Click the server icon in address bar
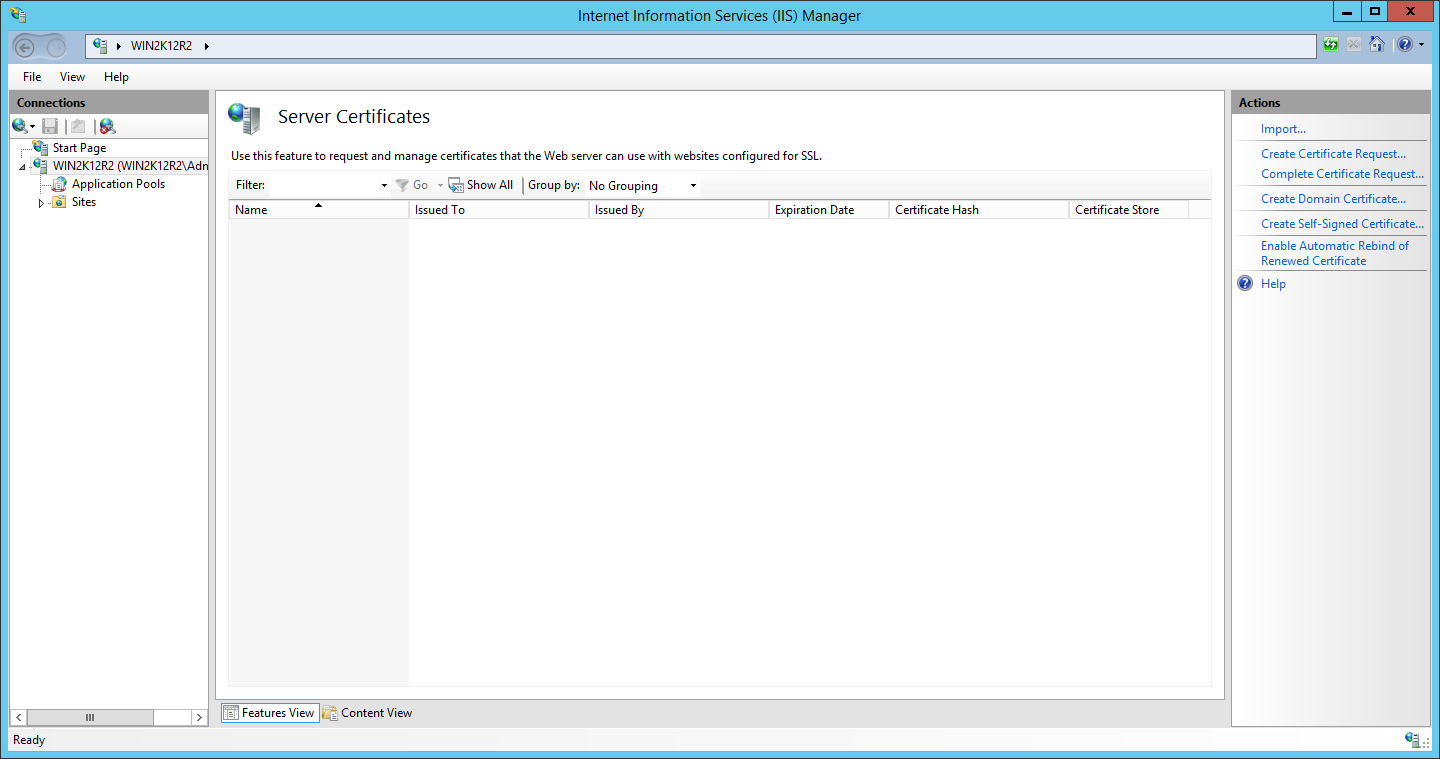 (x=100, y=46)
